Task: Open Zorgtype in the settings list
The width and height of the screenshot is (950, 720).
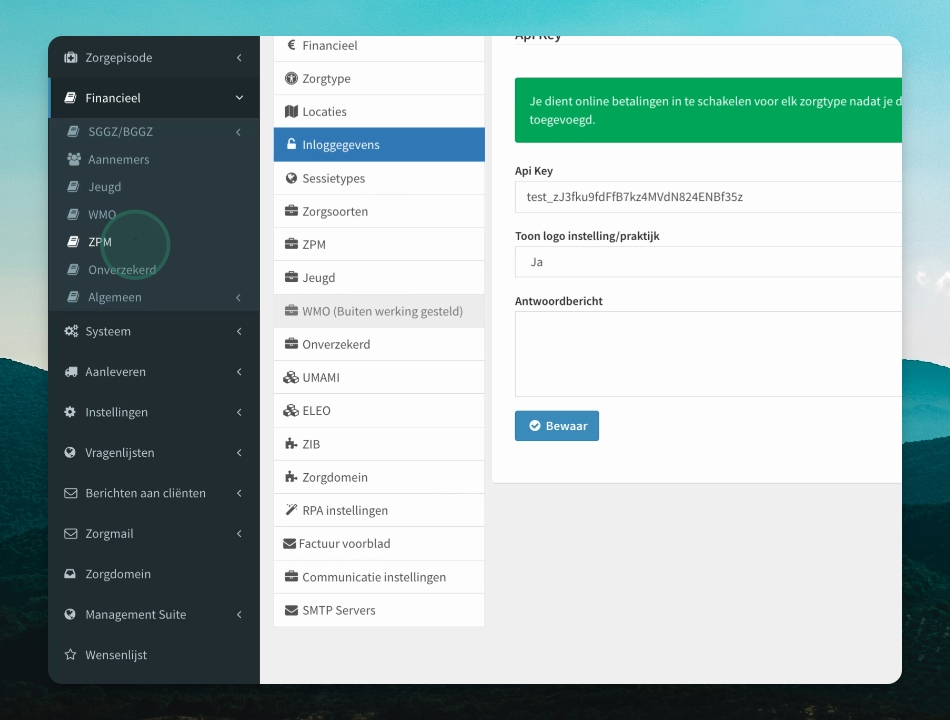Action: (379, 78)
